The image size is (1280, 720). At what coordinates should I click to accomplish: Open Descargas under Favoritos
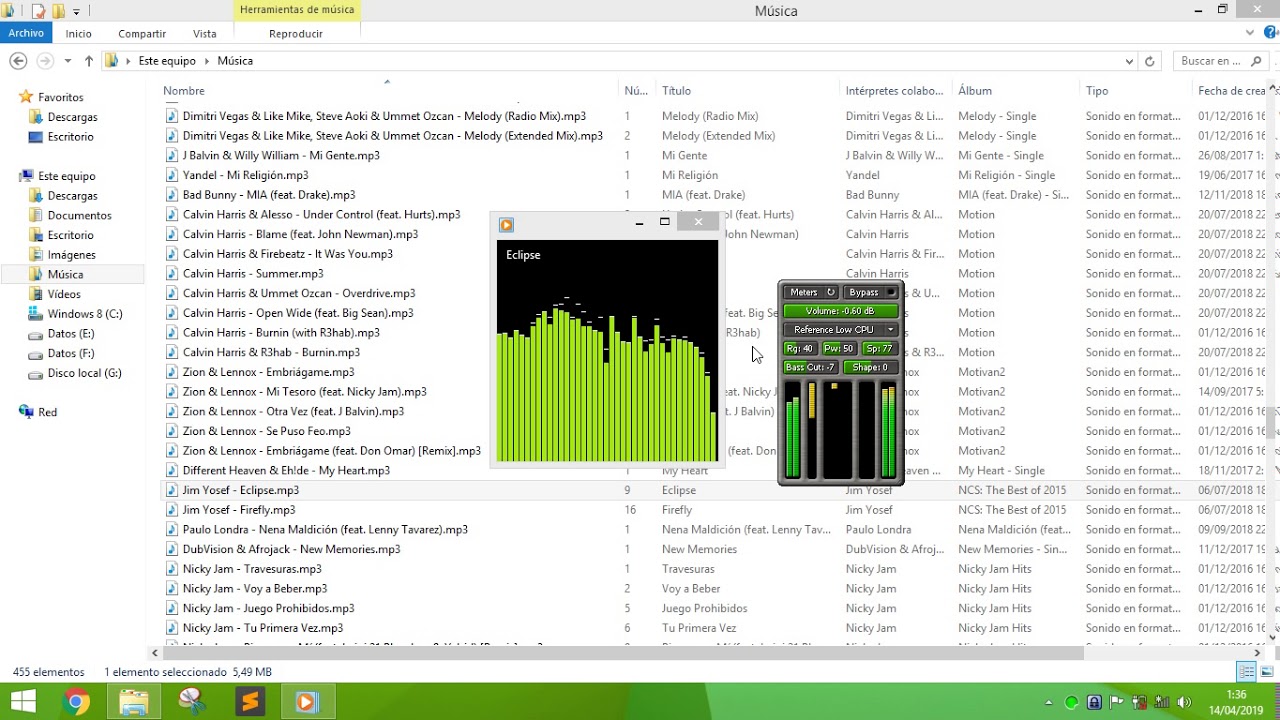tap(72, 117)
